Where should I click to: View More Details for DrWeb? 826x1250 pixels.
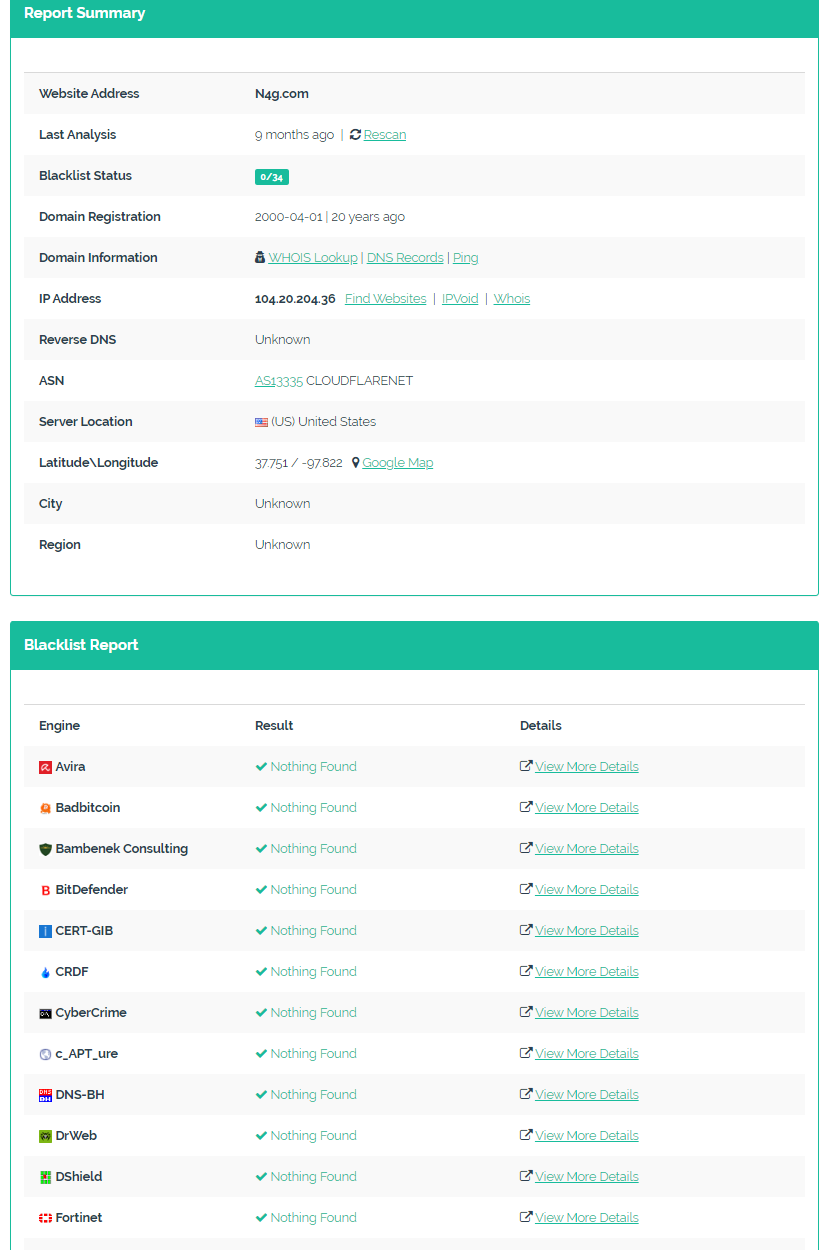[587, 1136]
